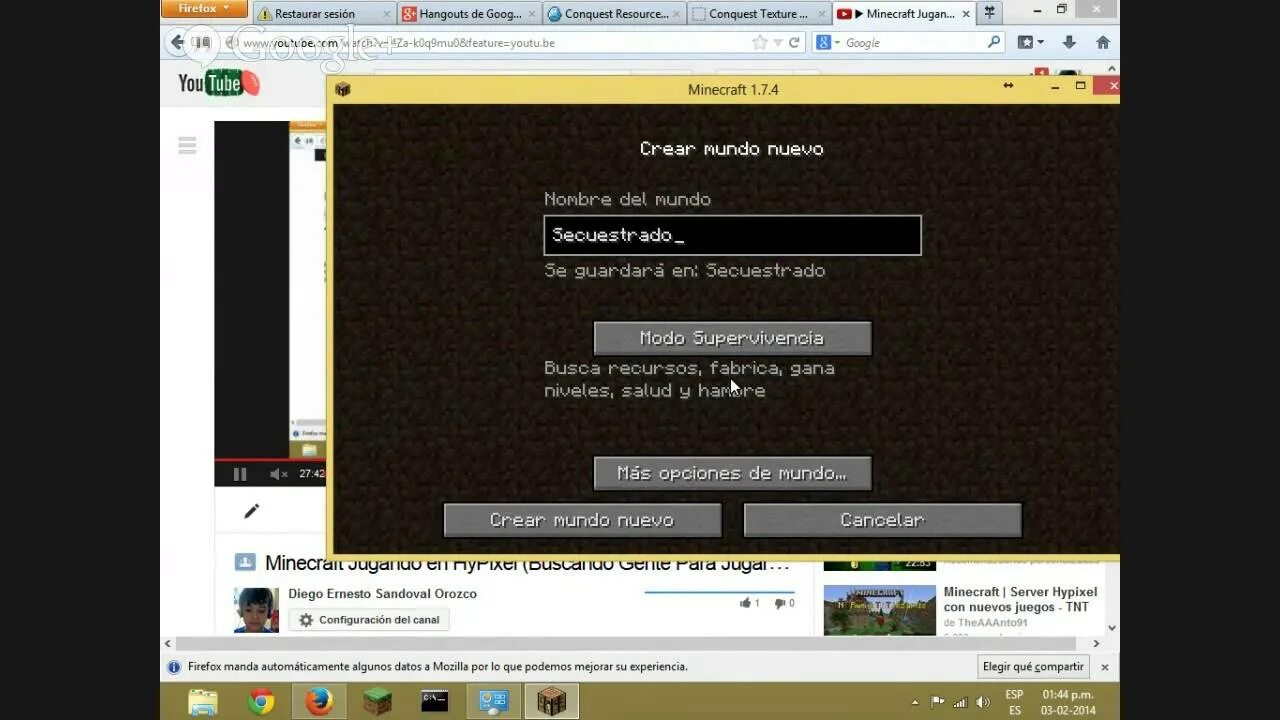Open 'Minecraft | Server Hypixel con nuevos juegos' title
1280x720 pixels.
click(1020, 599)
